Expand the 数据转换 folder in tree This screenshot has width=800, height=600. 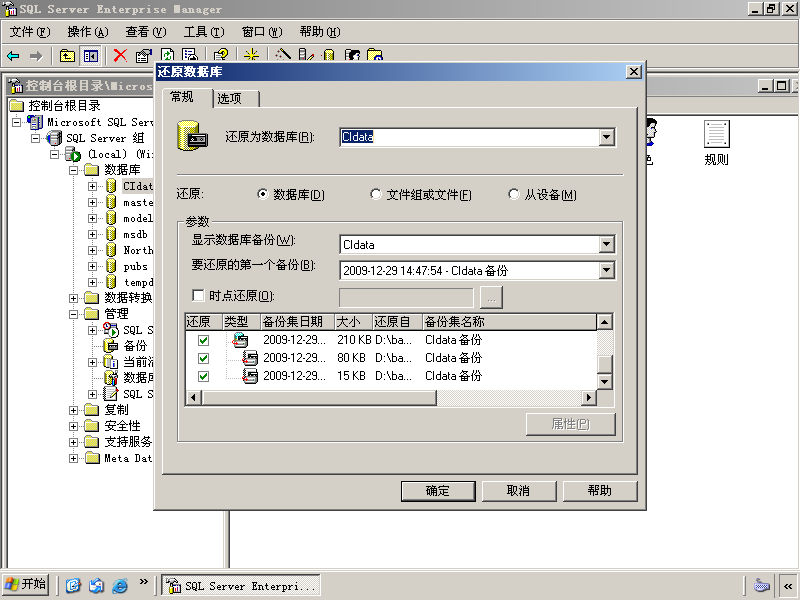click(x=73, y=298)
